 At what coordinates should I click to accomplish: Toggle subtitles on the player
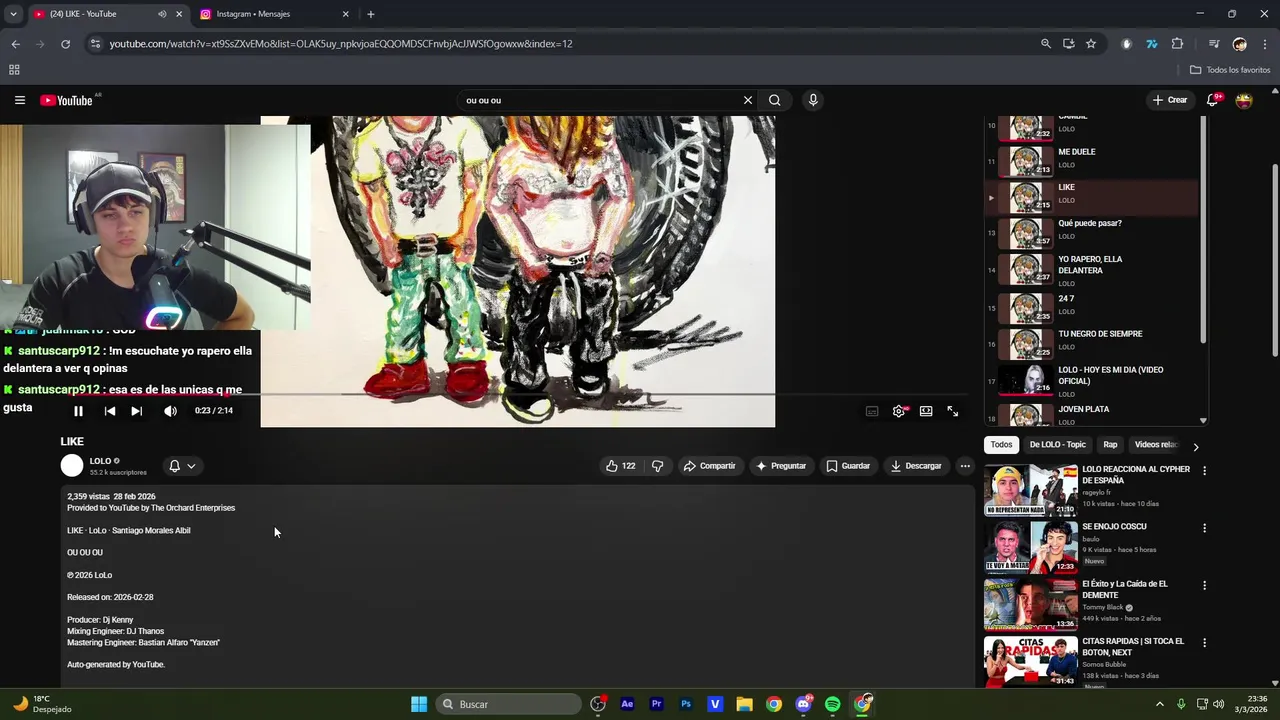pos(872,411)
